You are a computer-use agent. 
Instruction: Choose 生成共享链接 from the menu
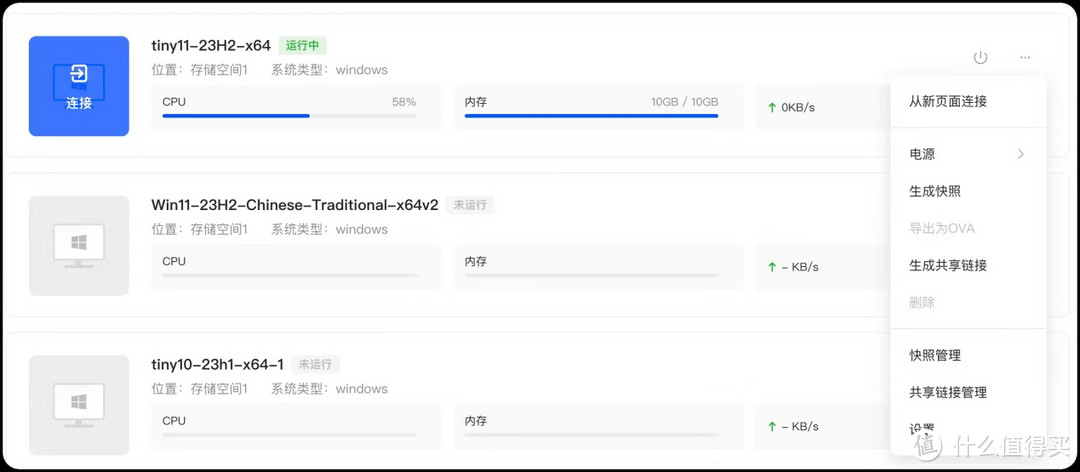click(968, 265)
